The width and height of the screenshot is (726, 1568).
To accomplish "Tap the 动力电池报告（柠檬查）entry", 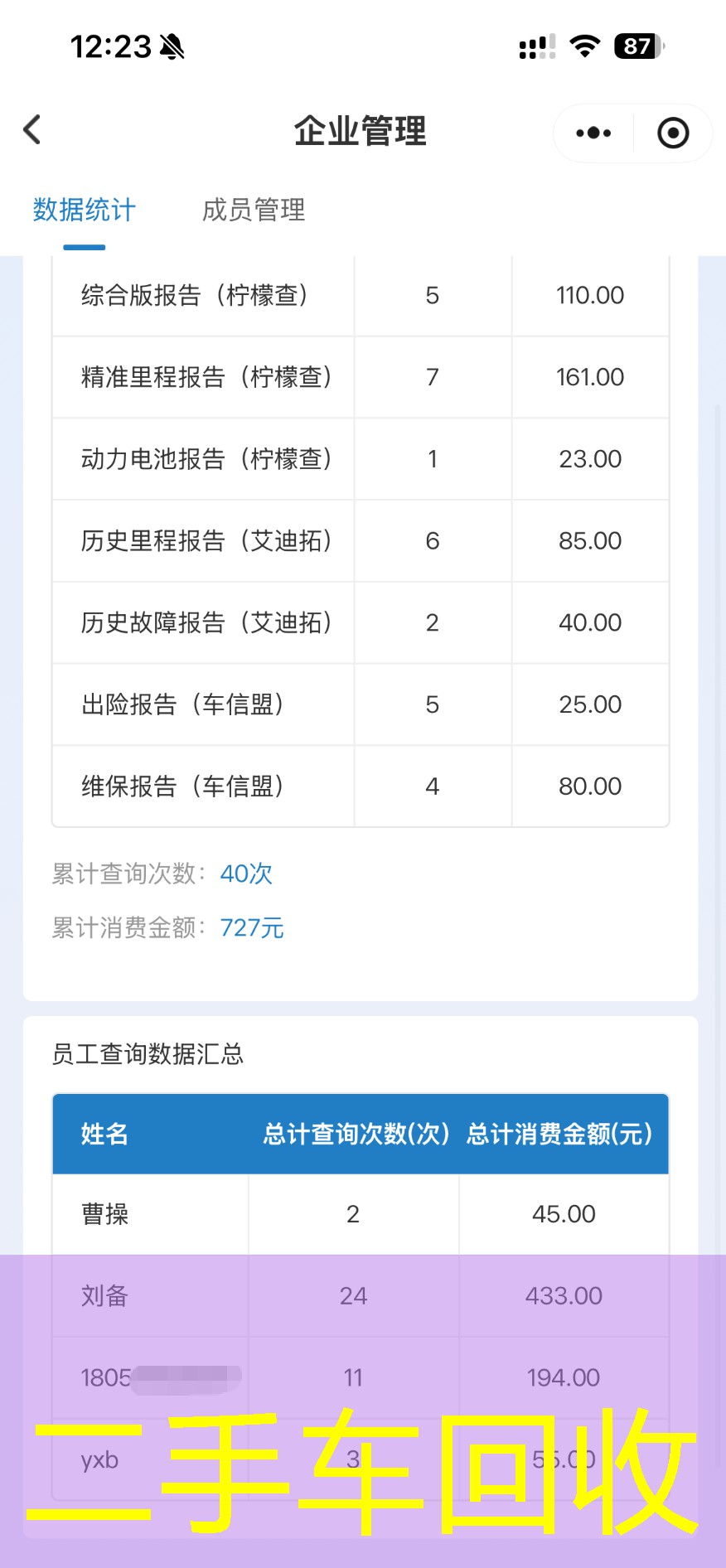I will [207, 459].
